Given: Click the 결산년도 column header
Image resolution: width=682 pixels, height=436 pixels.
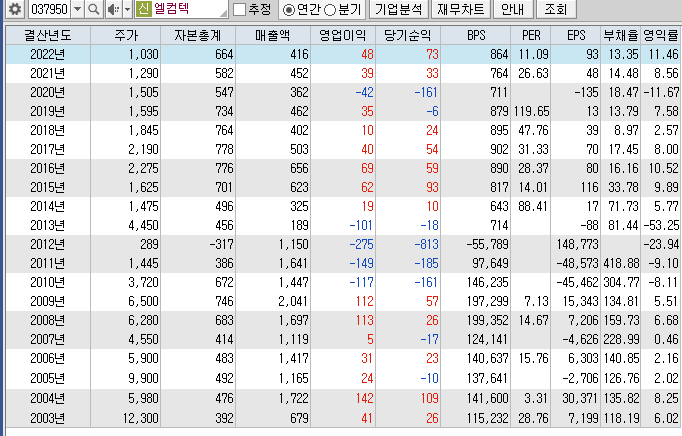Looking at the screenshot, I should pos(48,35).
